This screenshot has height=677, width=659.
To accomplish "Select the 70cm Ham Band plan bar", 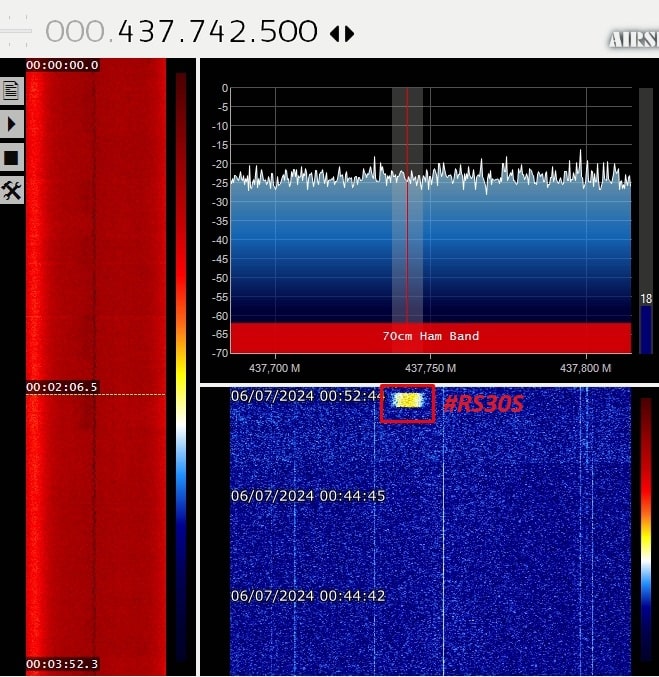I will coord(431,338).
